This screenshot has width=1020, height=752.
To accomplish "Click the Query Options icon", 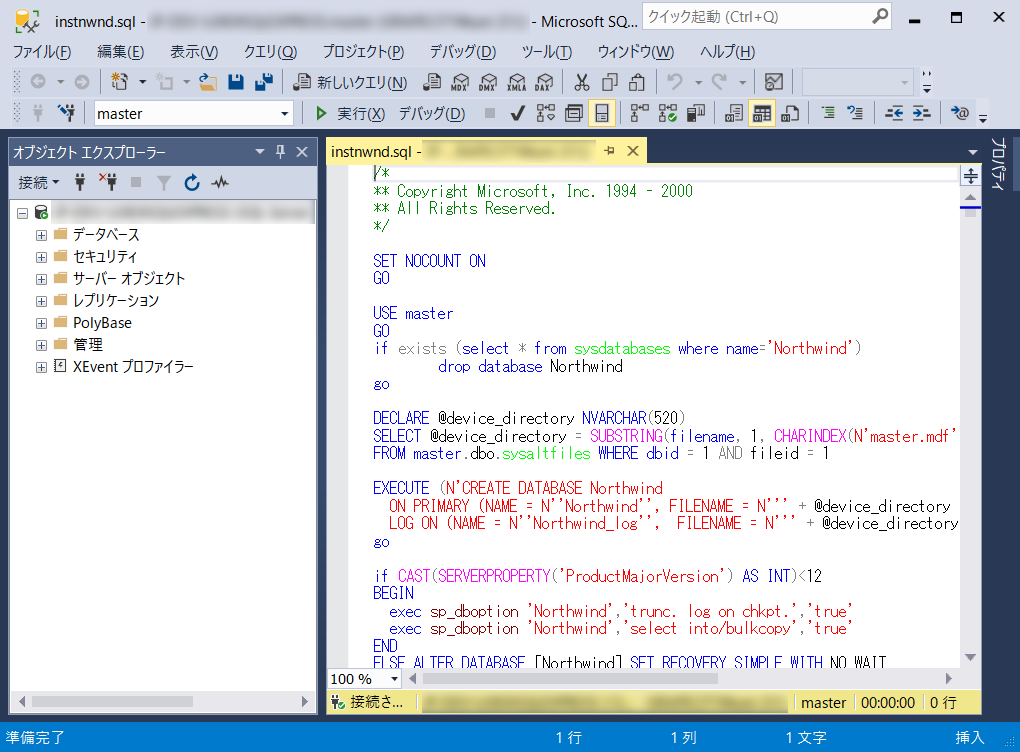I will (x=574, y=114).
